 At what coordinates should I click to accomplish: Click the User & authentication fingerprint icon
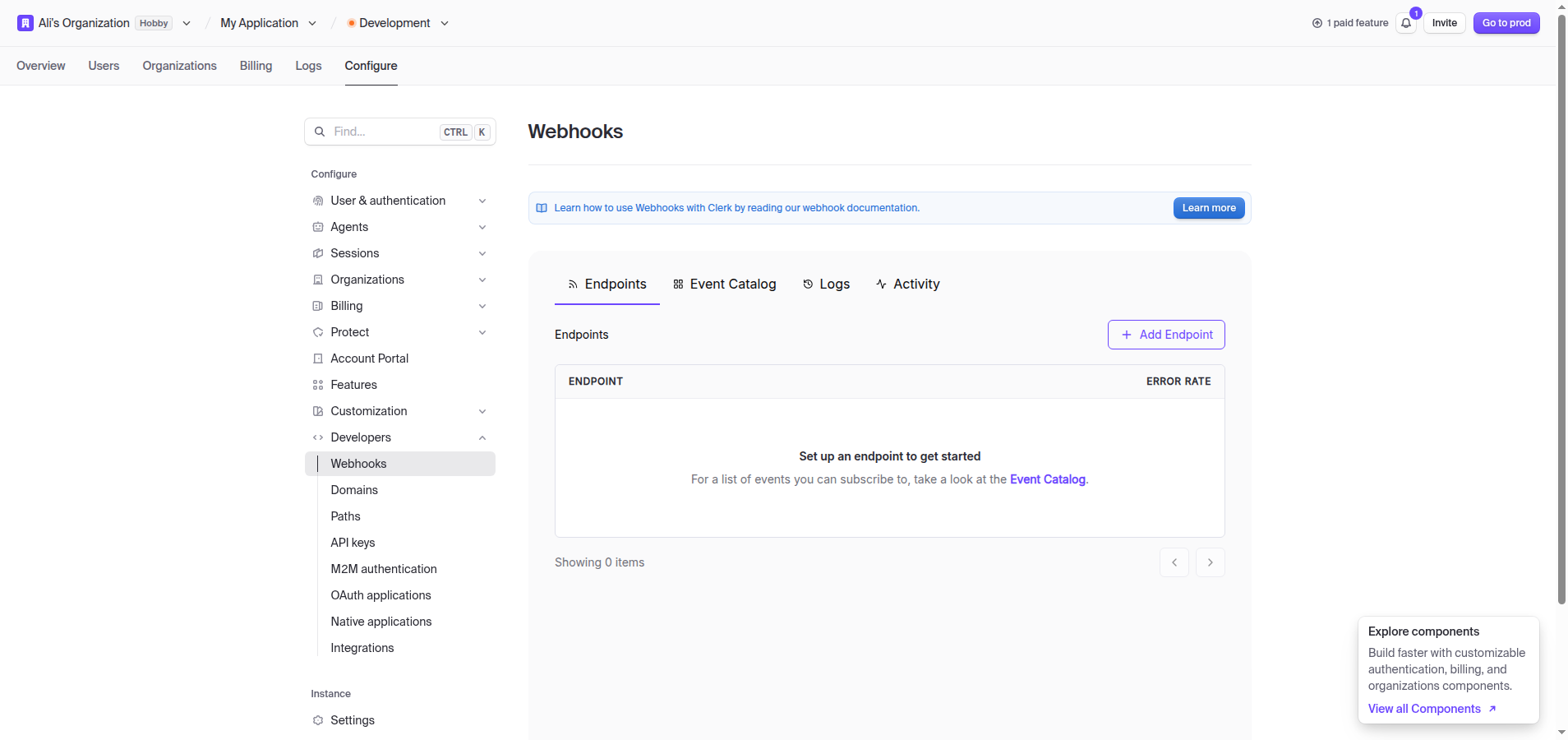(318, 201)
